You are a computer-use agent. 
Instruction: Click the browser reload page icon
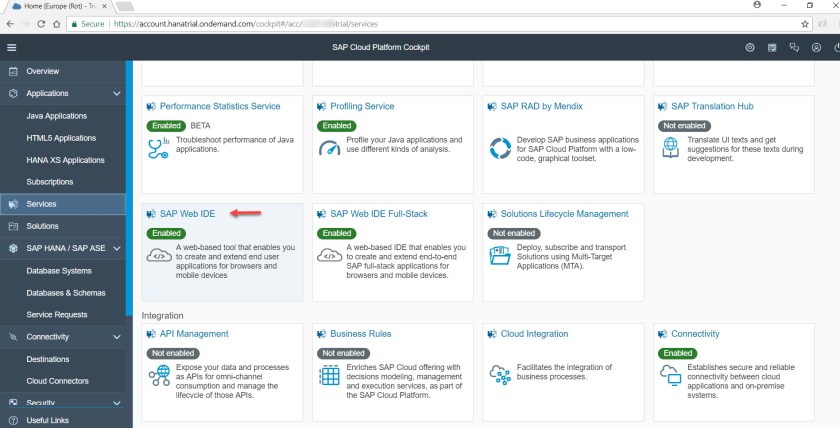tap(42, 22)
